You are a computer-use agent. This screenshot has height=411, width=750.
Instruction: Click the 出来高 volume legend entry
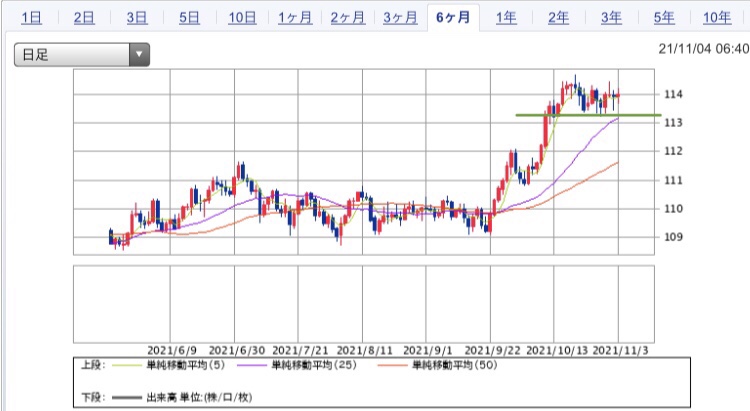199,398
